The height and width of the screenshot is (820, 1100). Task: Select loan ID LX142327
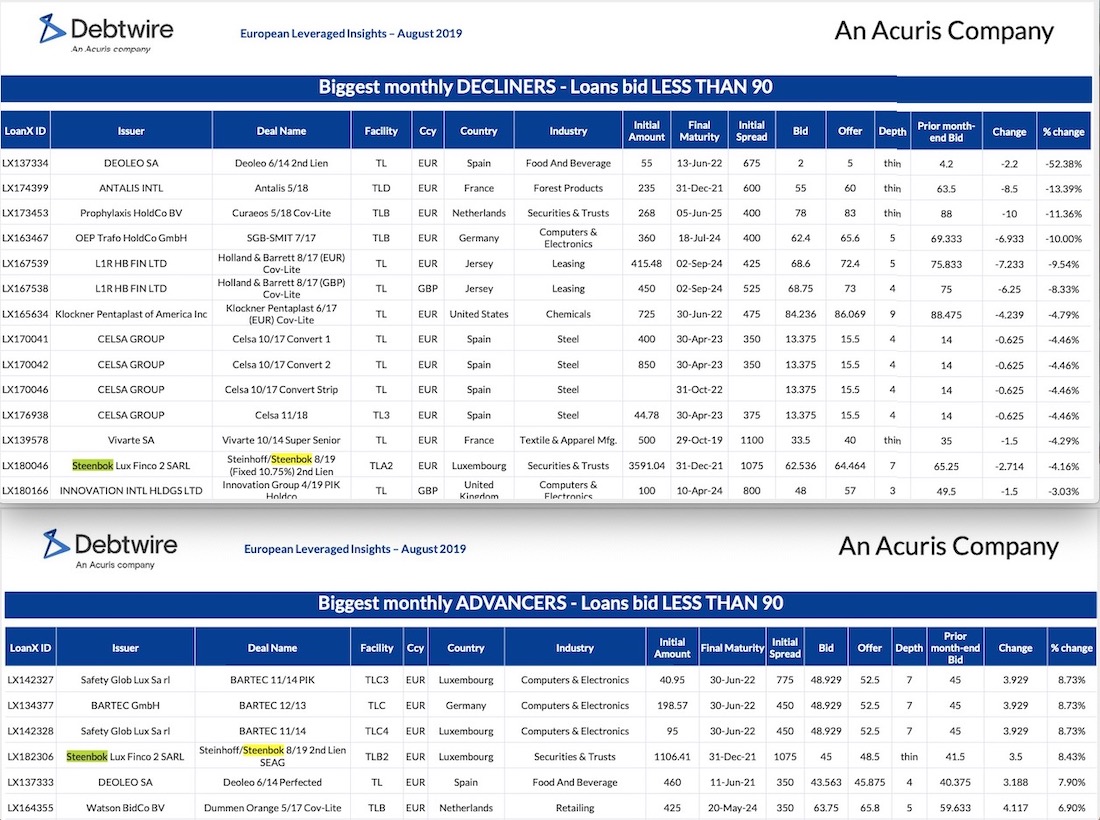coord(30,680)
